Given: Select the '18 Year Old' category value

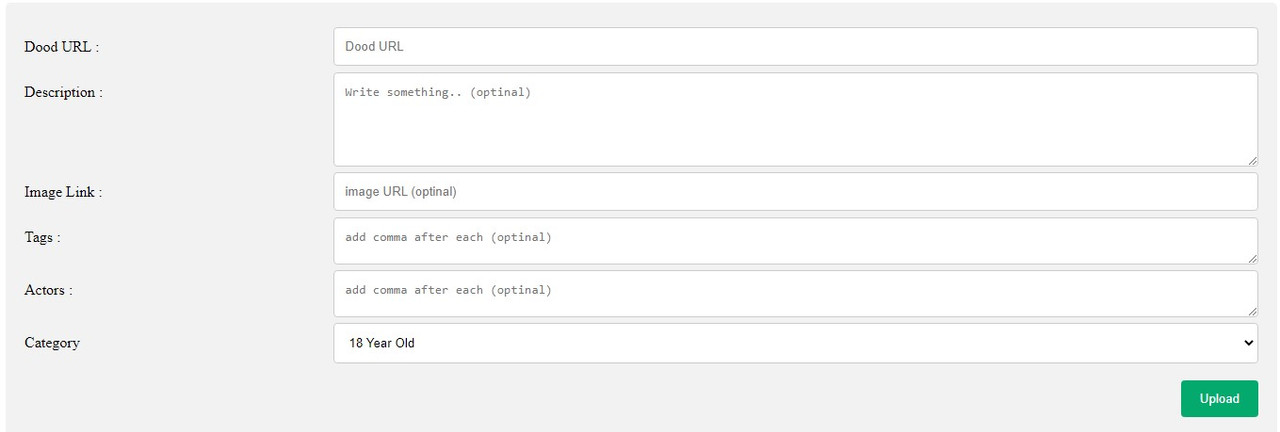Looking at the screenshot, I should [x=382, y=343].
